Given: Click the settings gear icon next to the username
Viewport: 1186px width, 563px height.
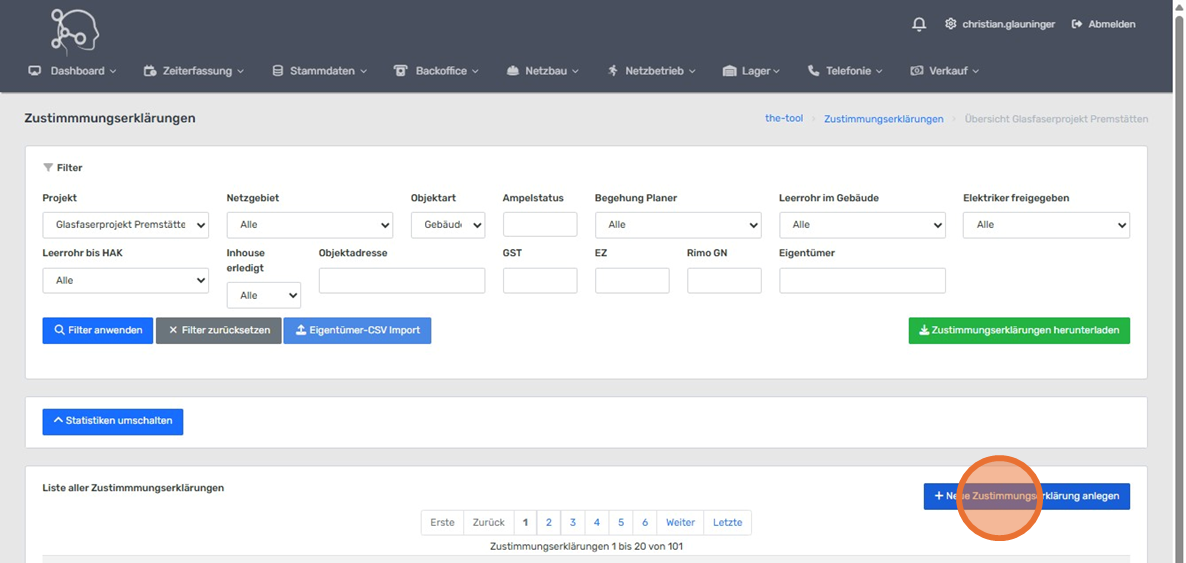Looking at the screenshot, I should coord(950,24).
